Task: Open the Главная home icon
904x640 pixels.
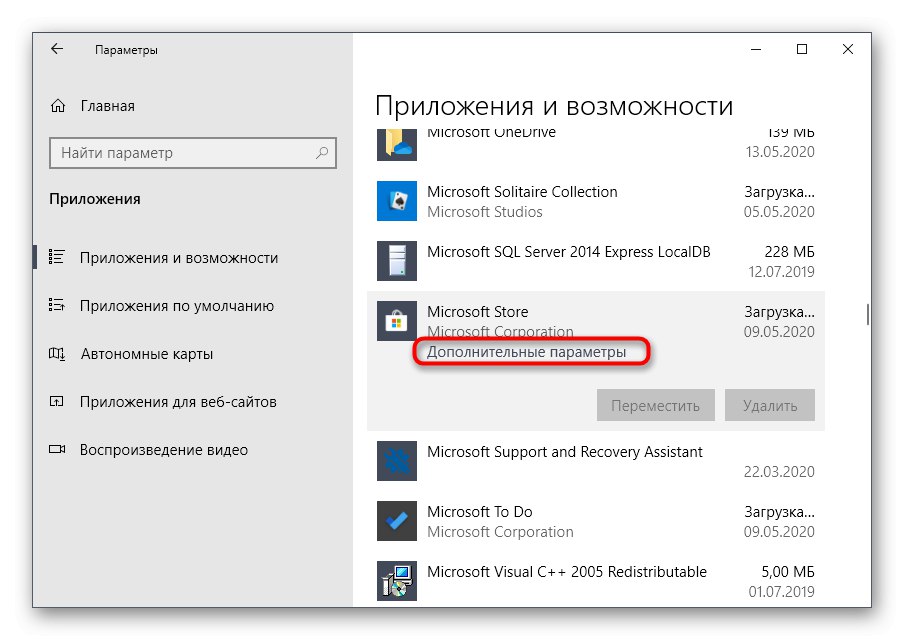Action: click(x=58, y=106)
